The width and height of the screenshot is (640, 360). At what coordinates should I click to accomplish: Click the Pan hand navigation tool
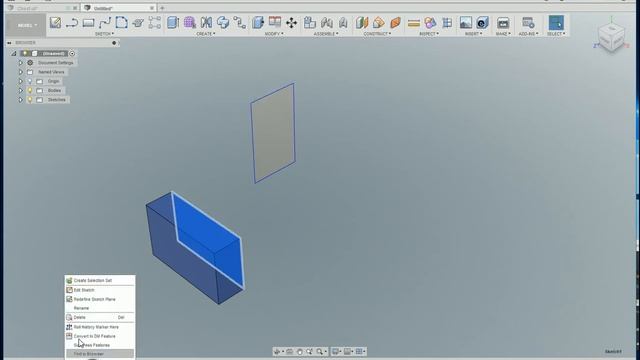300,351
